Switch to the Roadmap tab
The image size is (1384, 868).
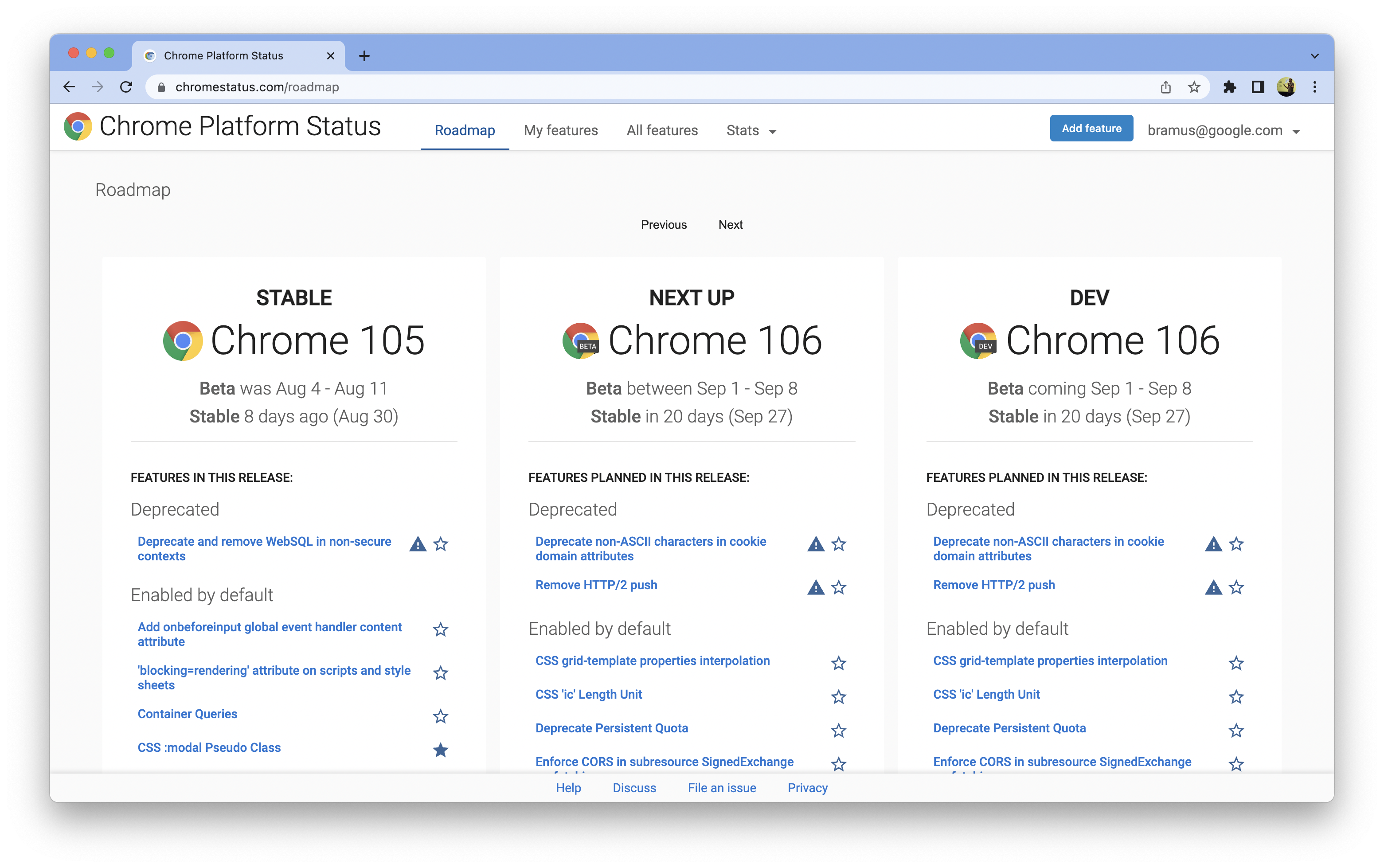(465, 130)
